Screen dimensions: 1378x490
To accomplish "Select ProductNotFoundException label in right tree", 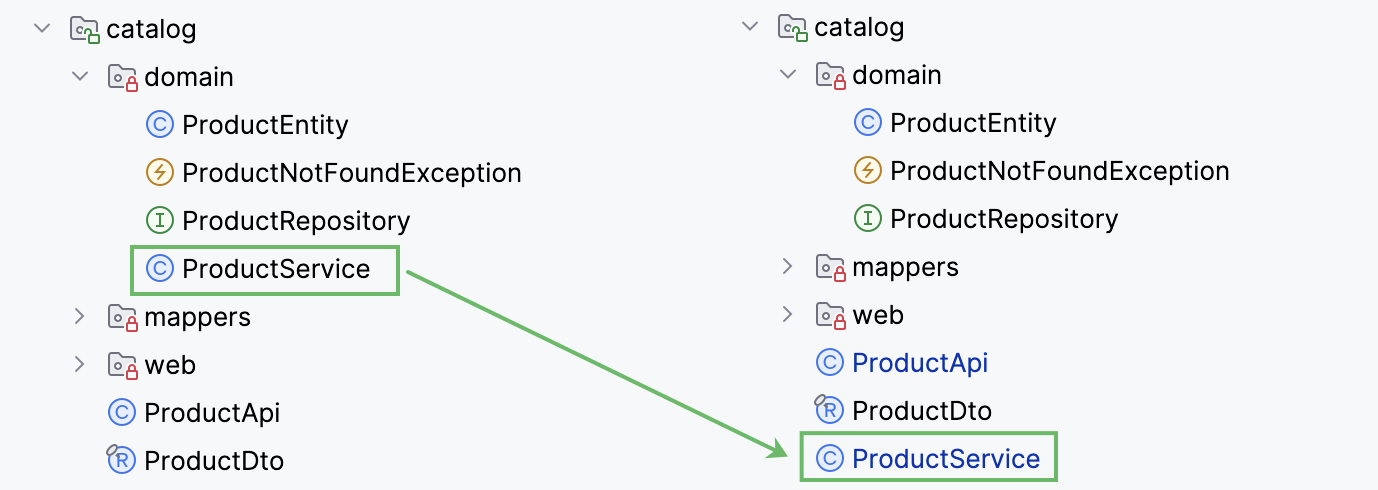I will [1059, 171].
